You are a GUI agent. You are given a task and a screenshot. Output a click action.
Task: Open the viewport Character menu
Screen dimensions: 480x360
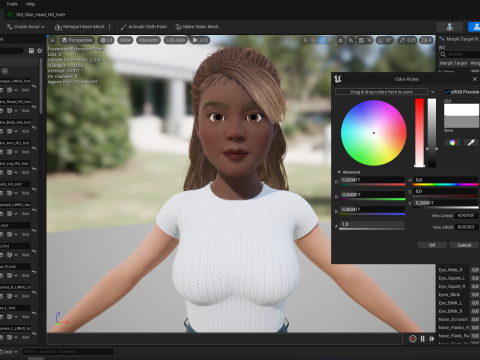point(148,40)
